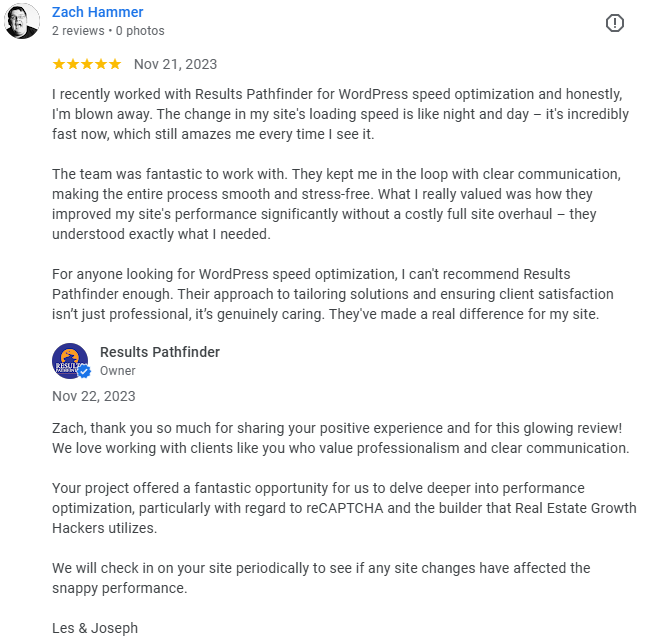Click the Results Pathfinder owner name

(160, 352)
